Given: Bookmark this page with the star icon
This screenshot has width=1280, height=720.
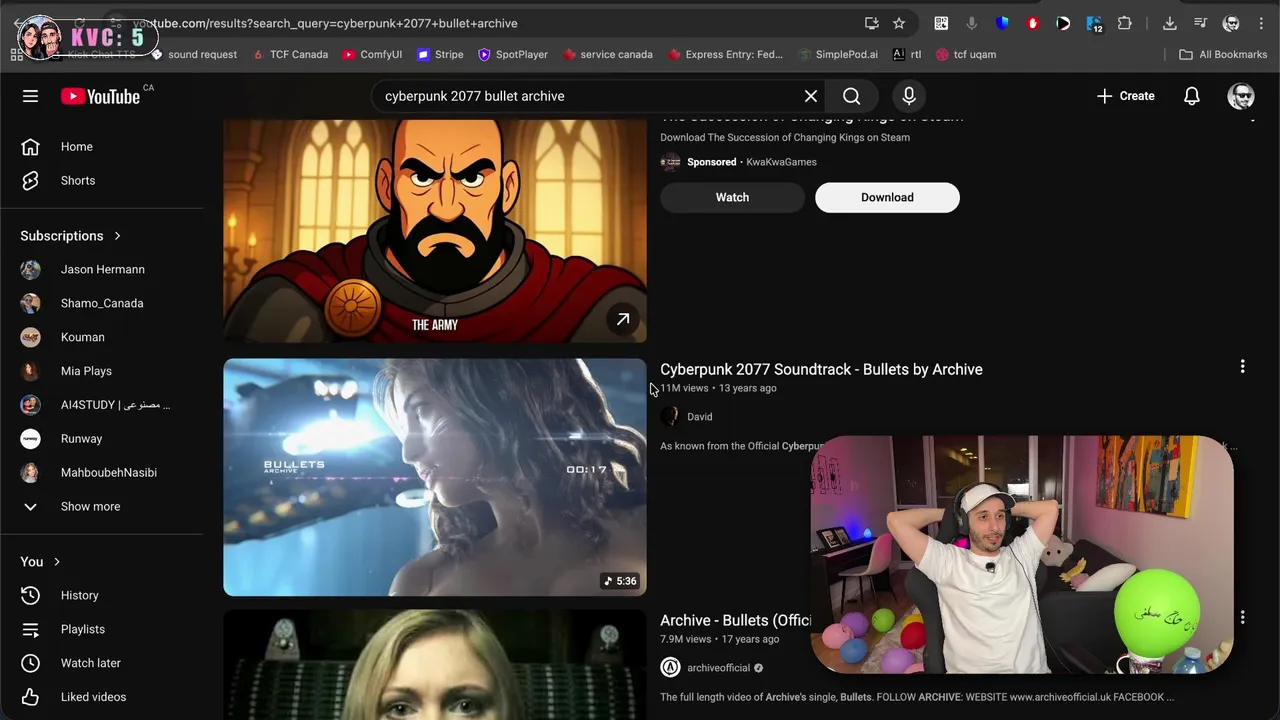Looking at the screenshot, I should click(899, 23).
